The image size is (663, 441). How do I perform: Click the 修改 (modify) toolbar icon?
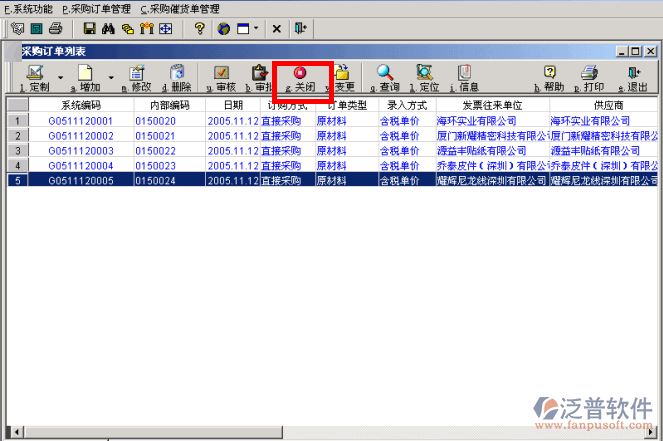(x=136, y=73)
